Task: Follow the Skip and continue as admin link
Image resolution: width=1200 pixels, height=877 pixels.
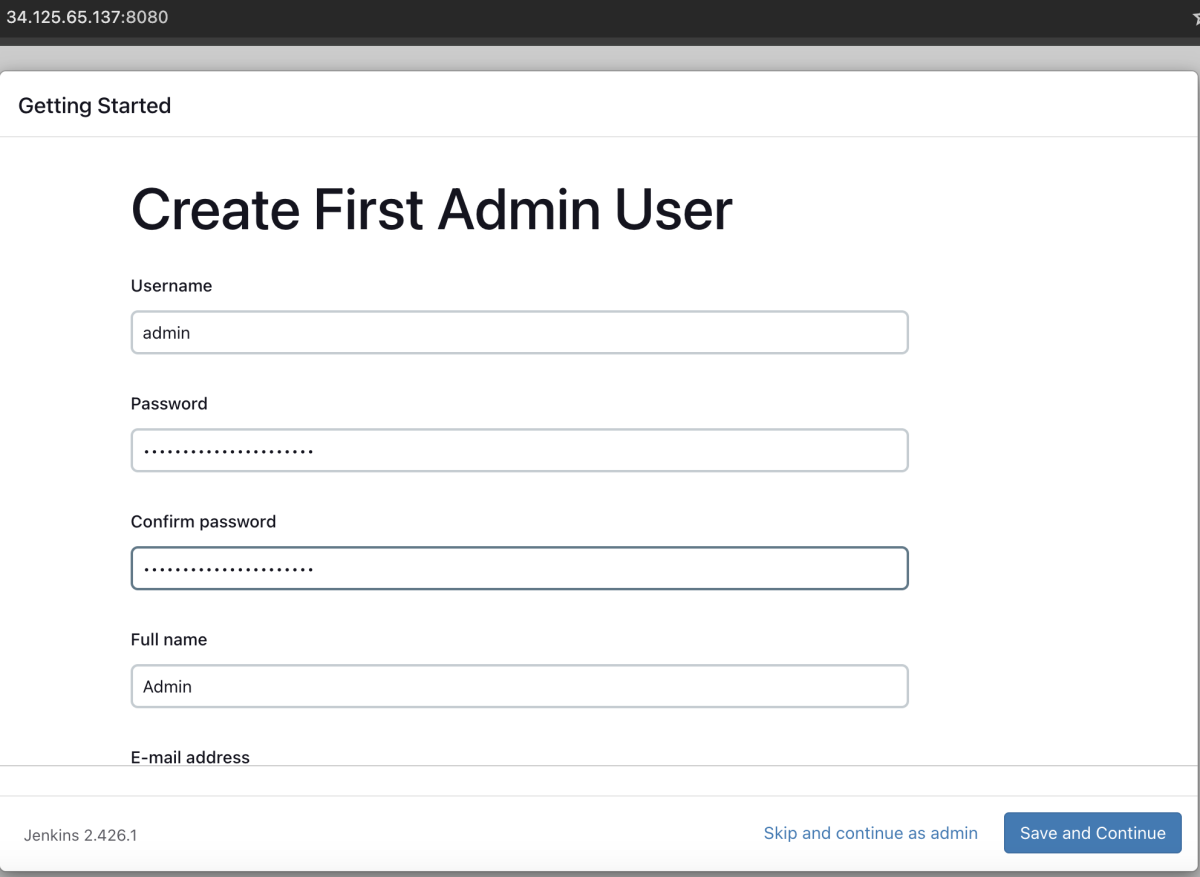Action: coord(870,833)
